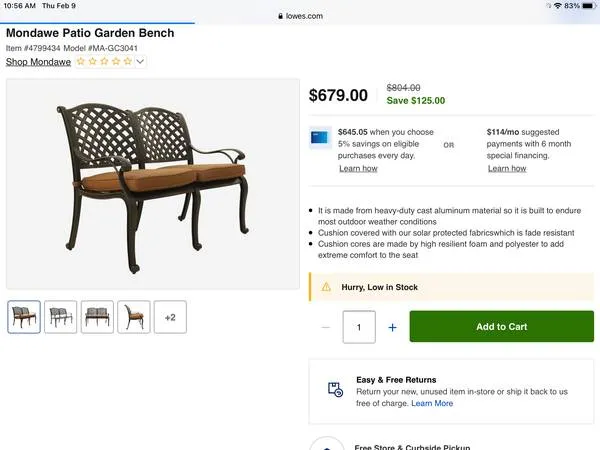Image resolution: width=600 pixels, height=450 pixels.
Task: Click the minus icon to decrease quantity
Action: coord(326,327)
